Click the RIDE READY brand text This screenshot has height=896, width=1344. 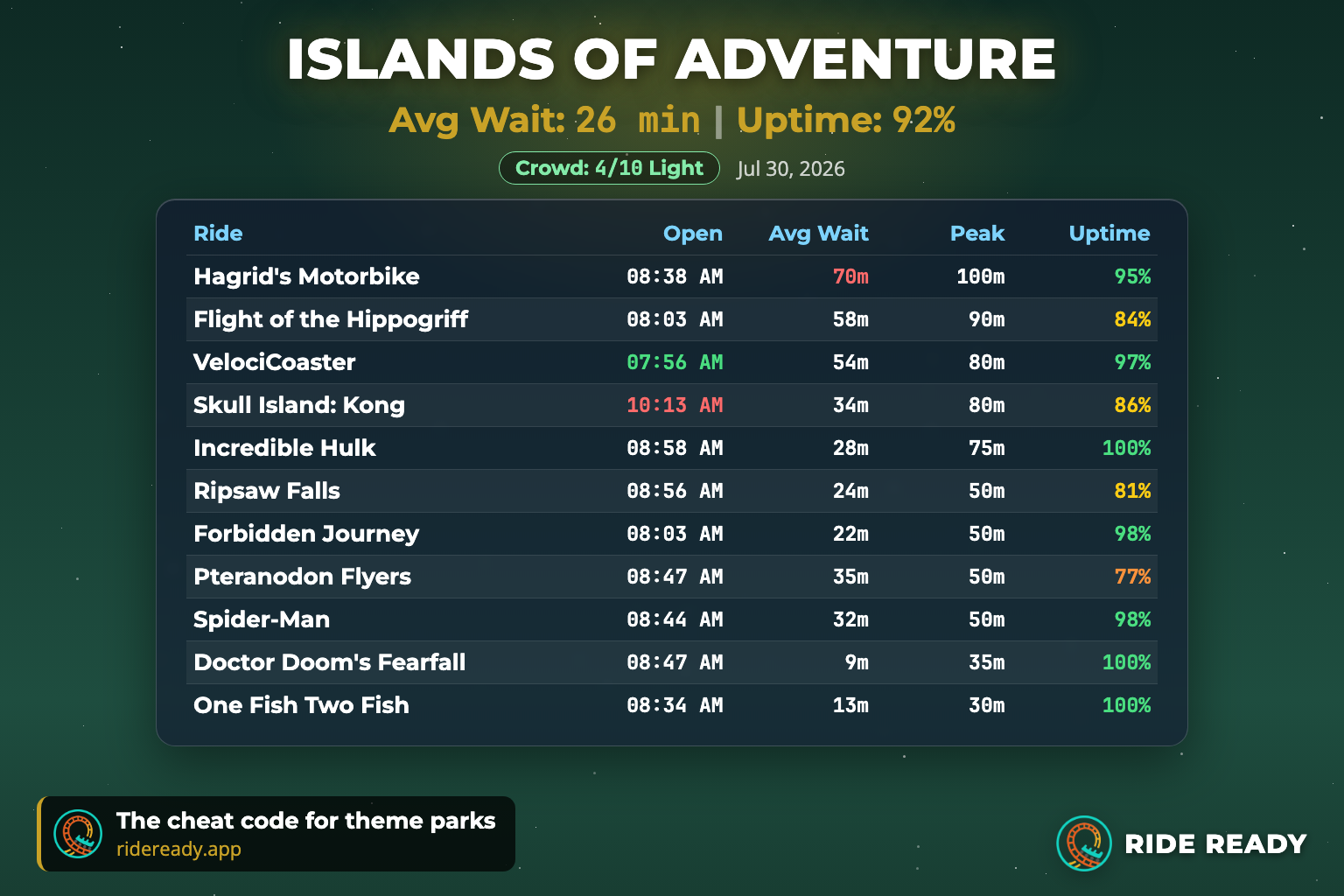[x=1215, y=843]
